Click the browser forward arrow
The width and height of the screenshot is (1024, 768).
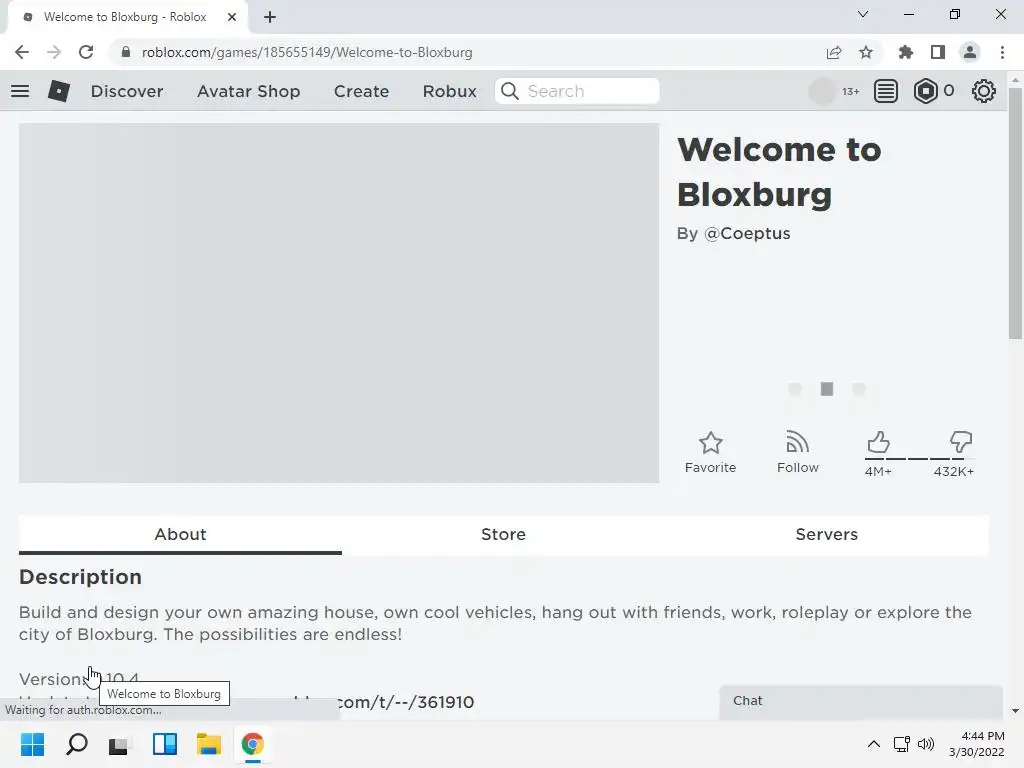(x=54, y=52)
